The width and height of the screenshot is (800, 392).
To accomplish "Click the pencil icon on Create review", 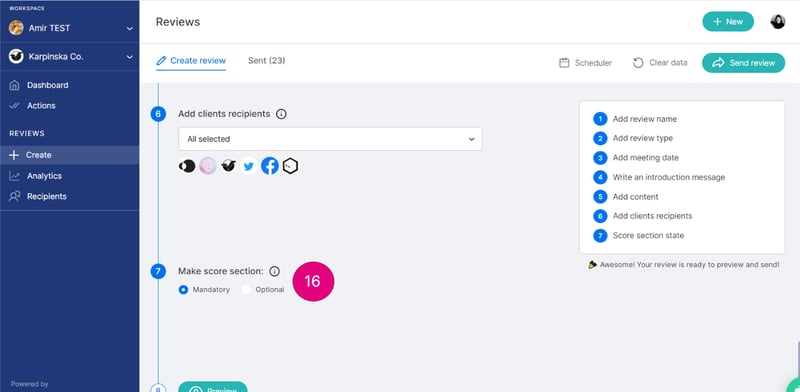I will pos(161,61).
